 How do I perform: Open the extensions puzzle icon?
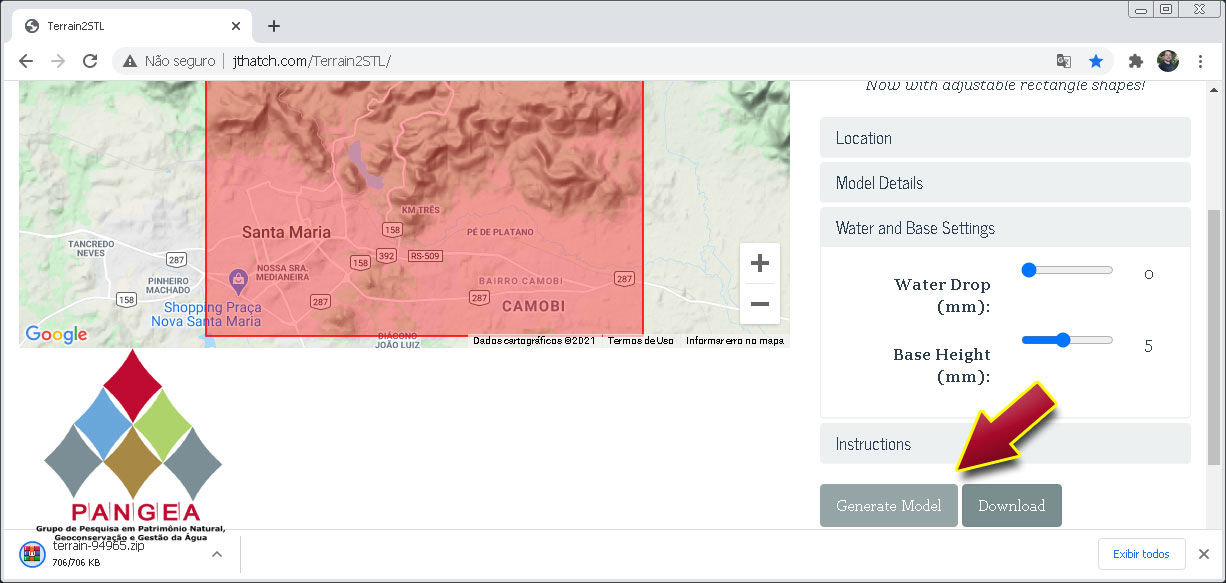click(x=1135, y=61)
